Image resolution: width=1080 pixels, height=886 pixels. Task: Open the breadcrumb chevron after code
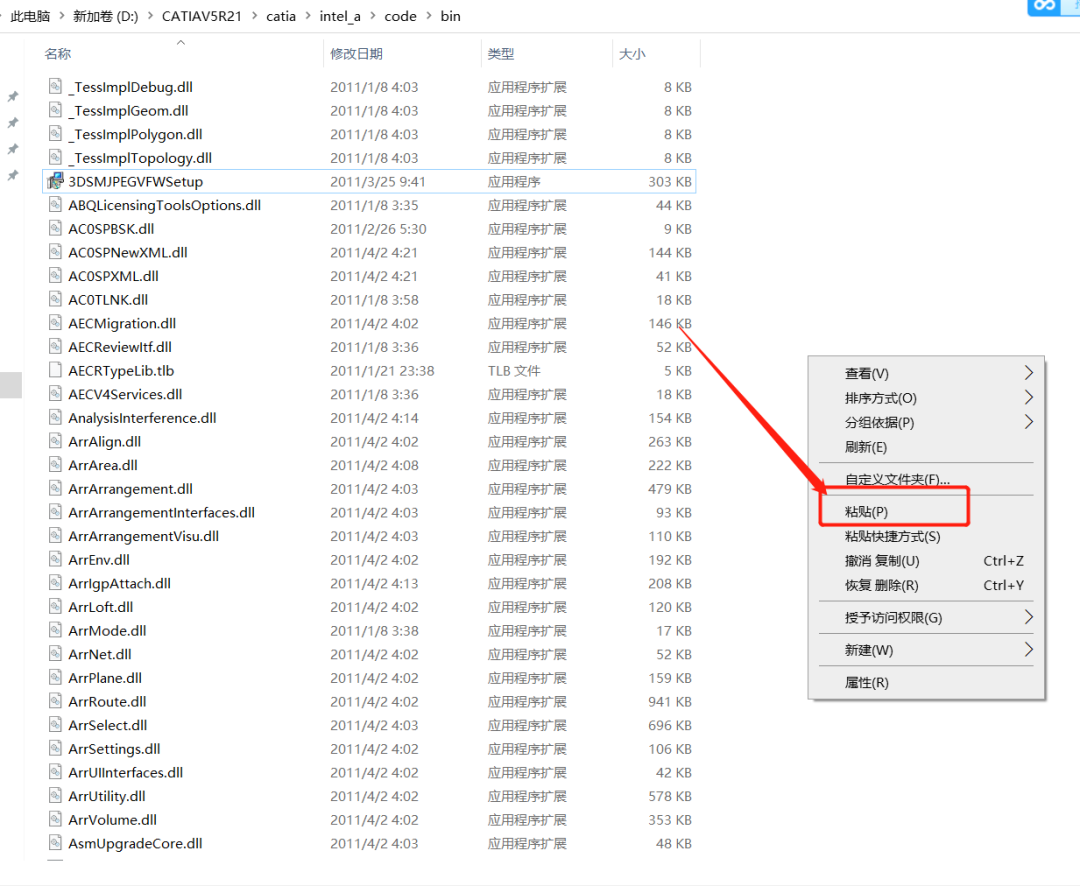(x=428, y=16)
